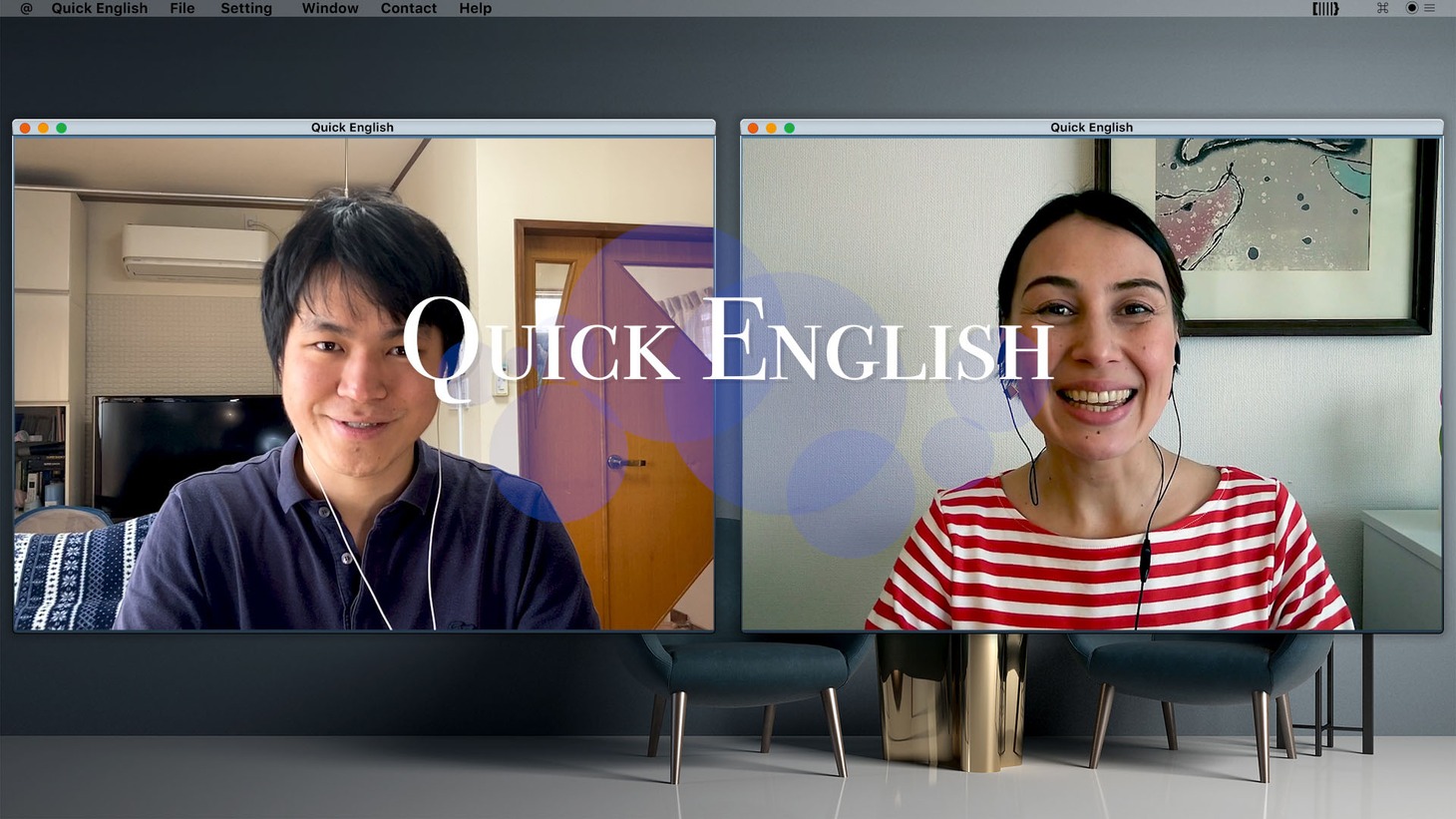
Task: Click the battery indicator icon
Action: tap(1324, 8)
